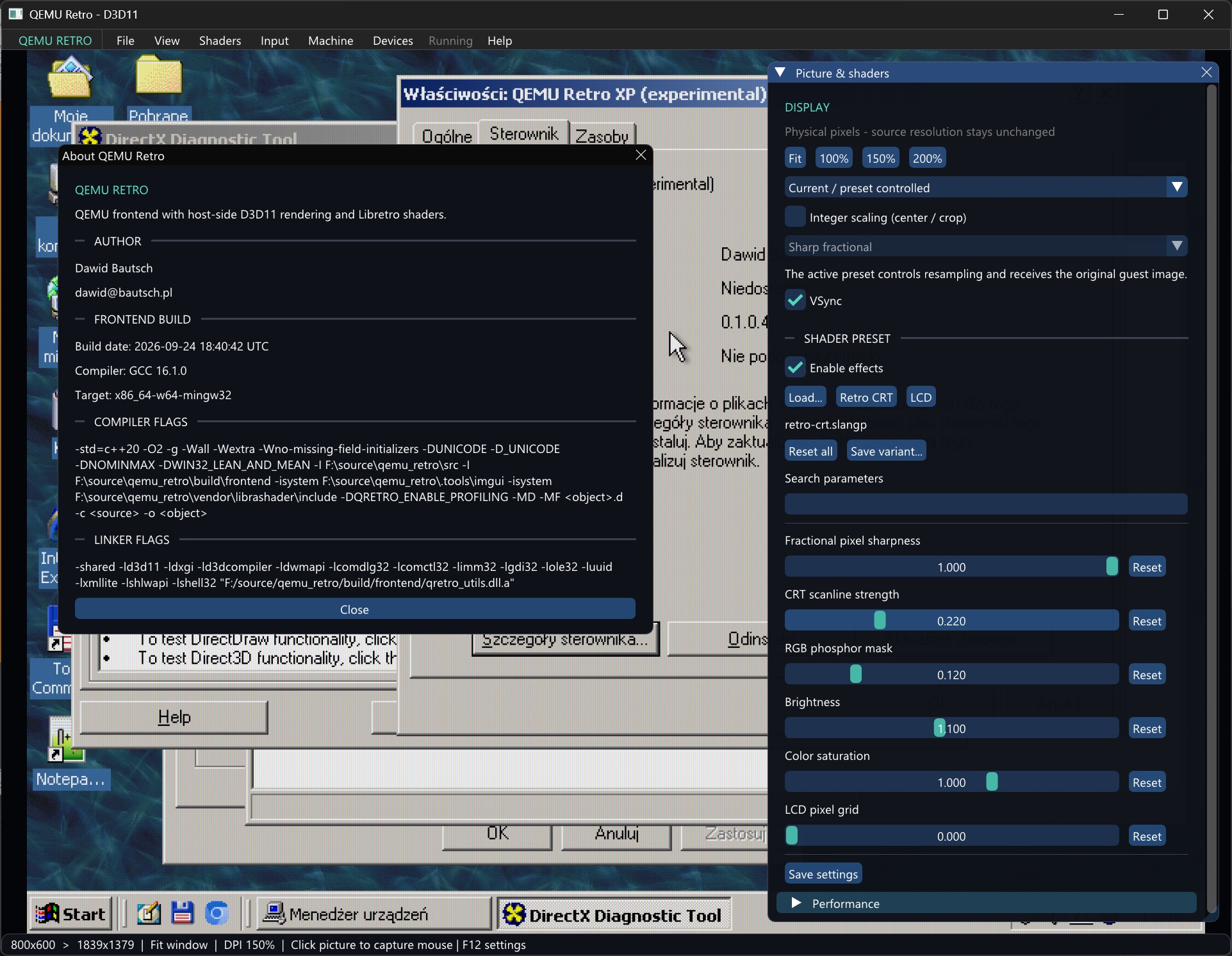1232x956 pixels.
Task: Toggle the VSync checkbox
Action: [795, 300]
